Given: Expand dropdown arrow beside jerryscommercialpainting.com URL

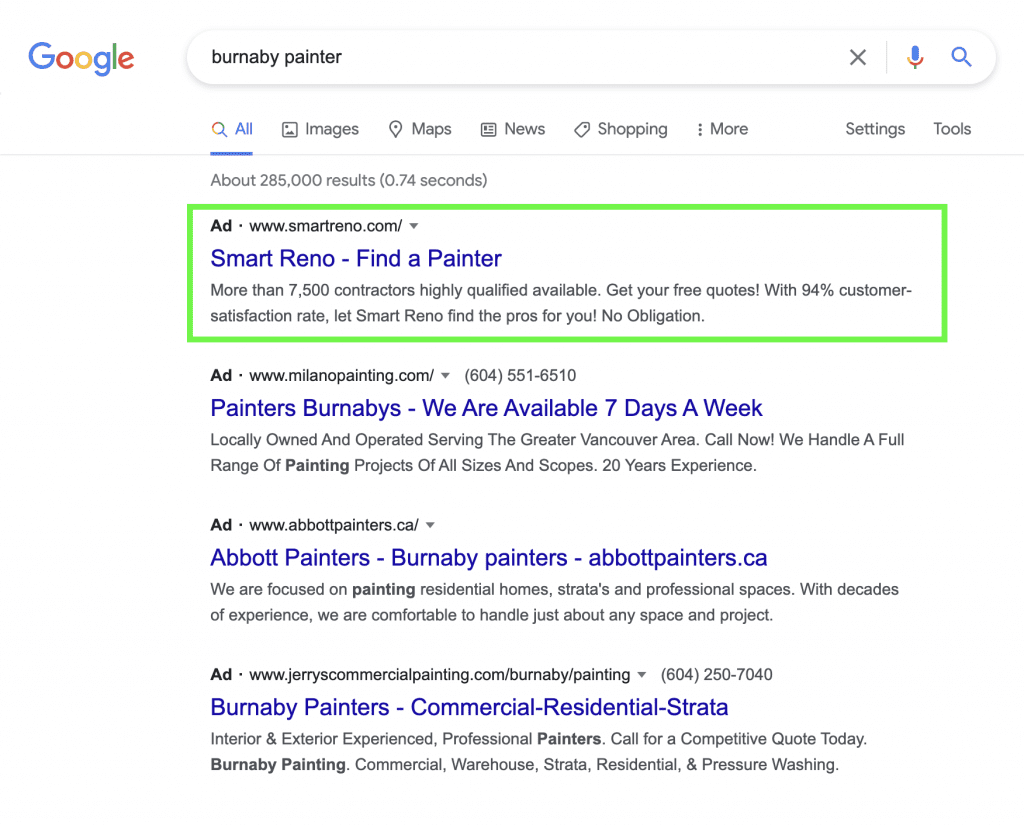Looking at the screenshot, I should point(642,675).
